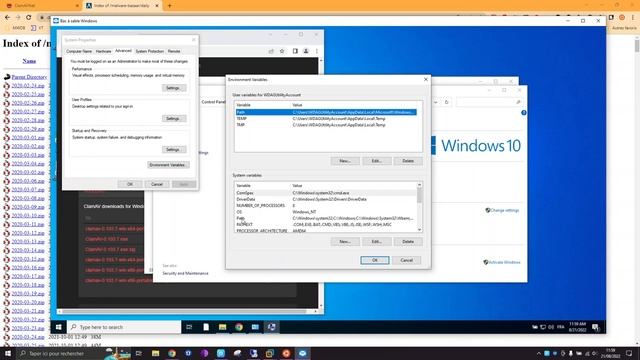Open Startup and Recovery Settings button
The image size is (640, 360).
click(x=173, y=149)
